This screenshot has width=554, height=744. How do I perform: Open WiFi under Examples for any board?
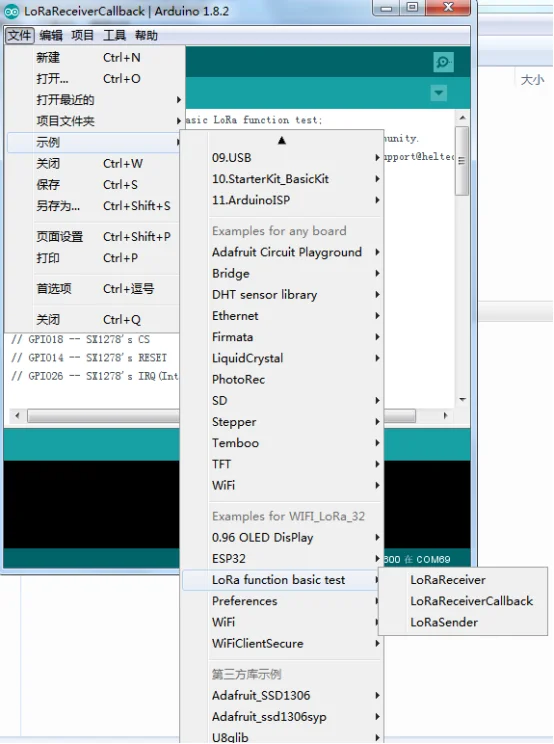point(282,485)
